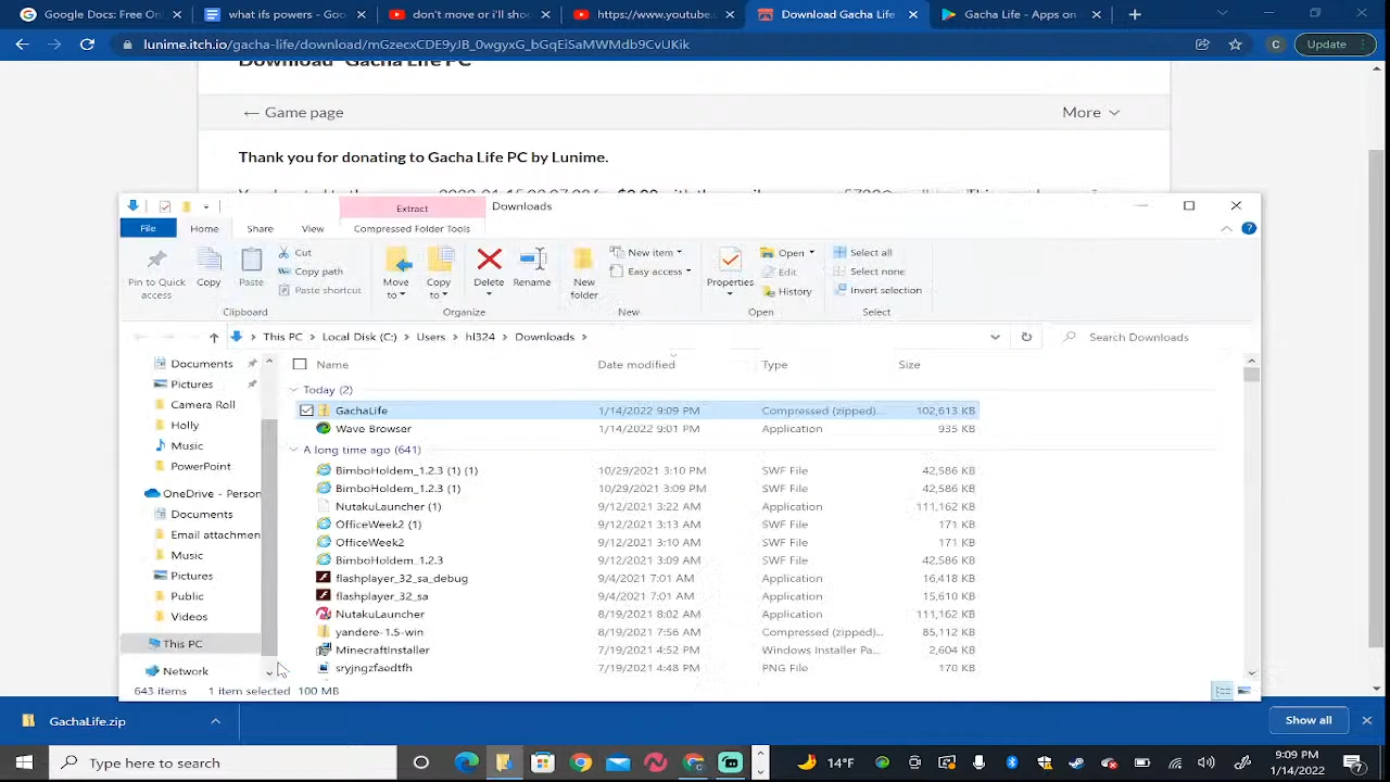Viewport: 1390px width, 782px height.
Task: Click the Explorer help question icon
Action: point(1248,228)
